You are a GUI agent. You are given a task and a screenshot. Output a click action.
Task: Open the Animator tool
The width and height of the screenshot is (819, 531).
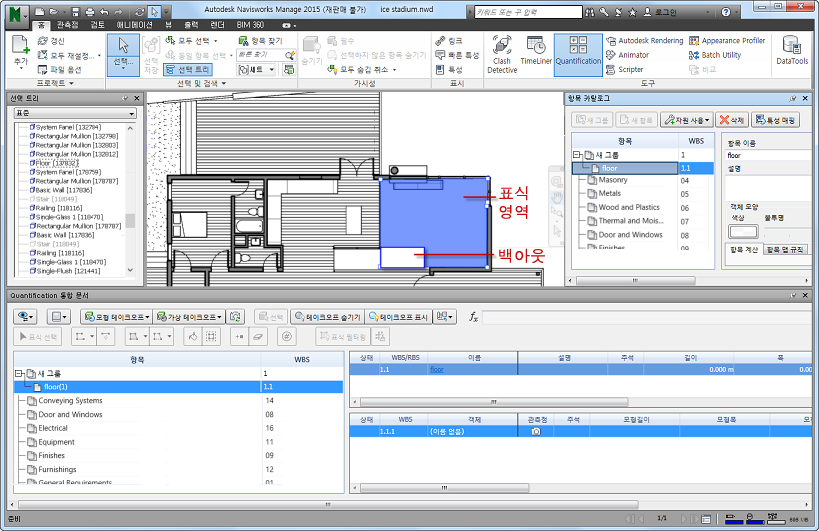[x=627, y=55]
